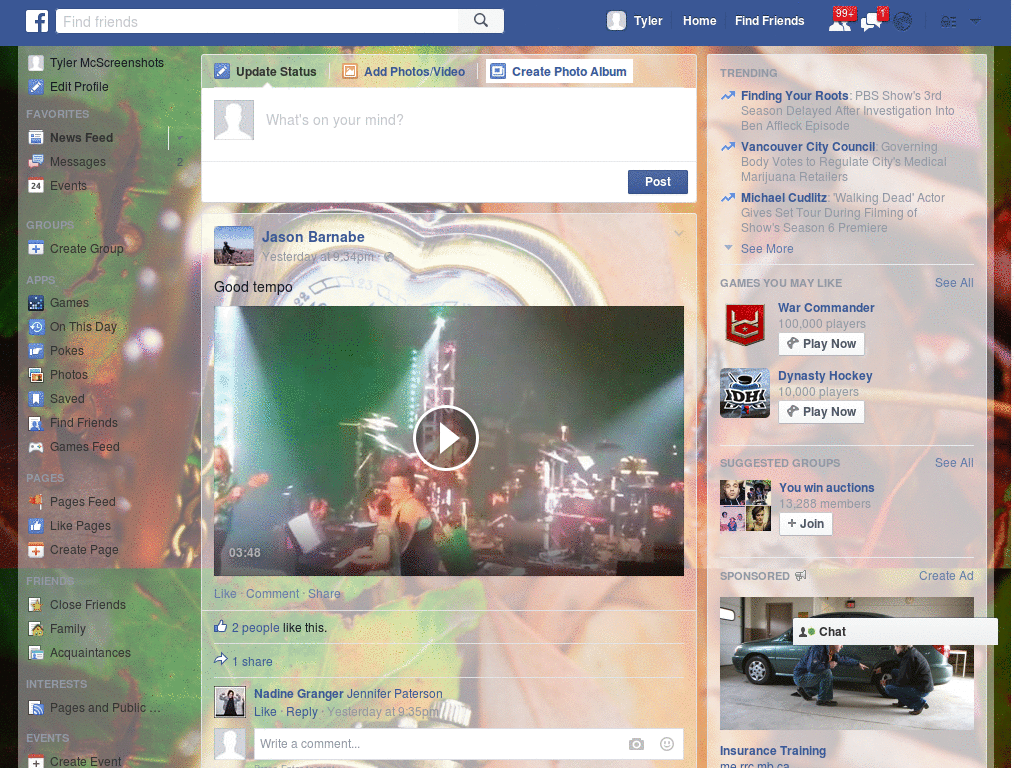Open War Commander game icon
The image size is (1024, 768).
tap(745, 325)
